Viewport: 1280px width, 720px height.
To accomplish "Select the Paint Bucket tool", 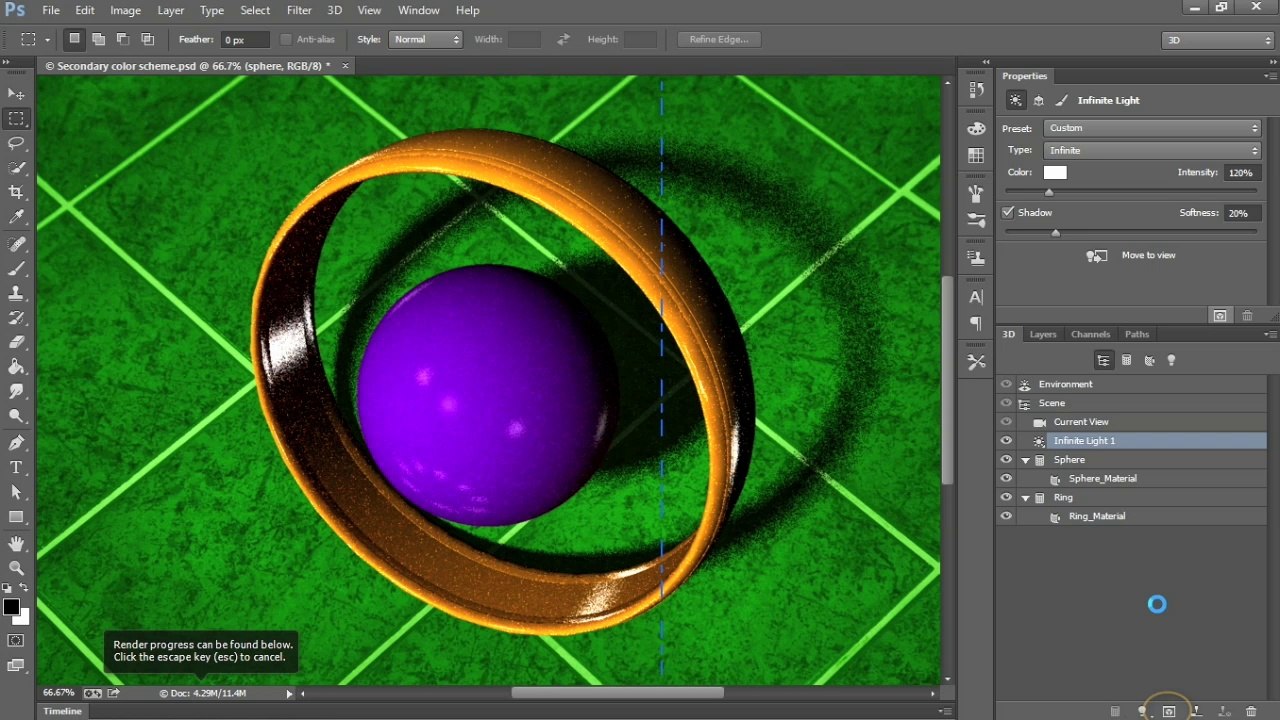I will (16, 367).
